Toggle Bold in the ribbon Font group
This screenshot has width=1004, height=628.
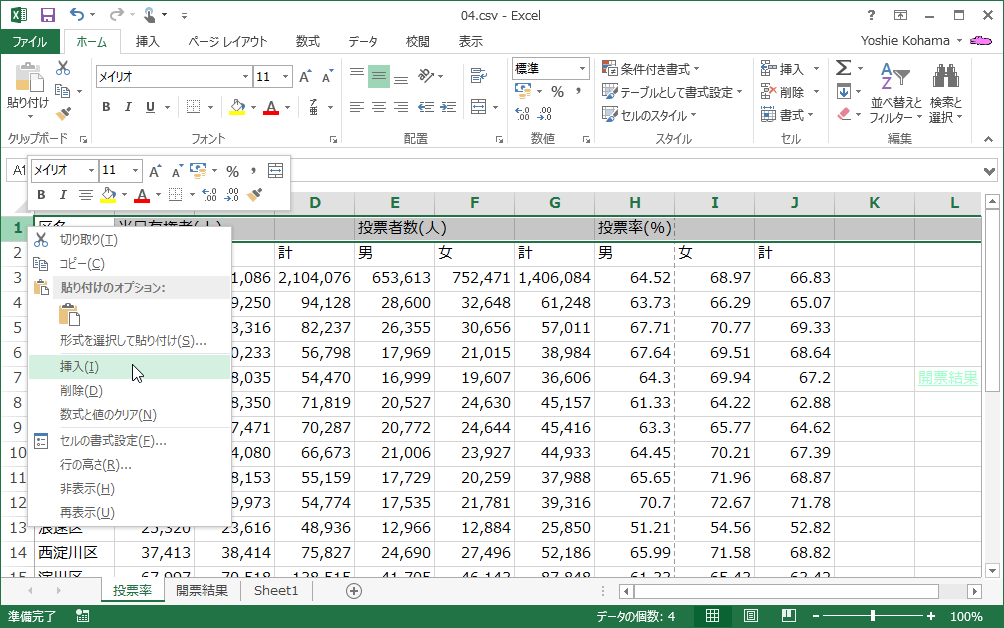pos(106,107)
